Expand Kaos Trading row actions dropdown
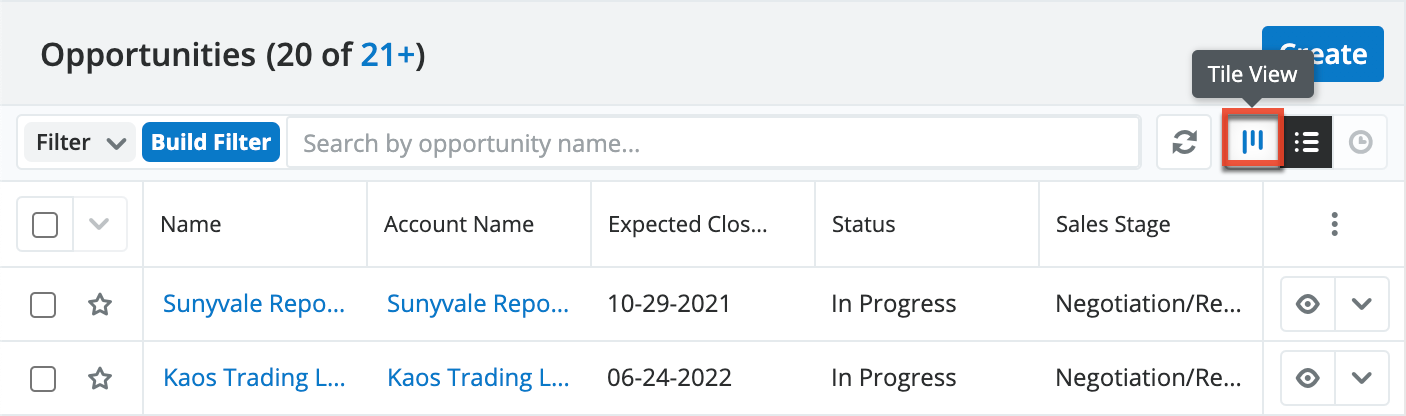Image resolution: width=1406 pixels, height=416 pixels. [x=1361, y=378]
